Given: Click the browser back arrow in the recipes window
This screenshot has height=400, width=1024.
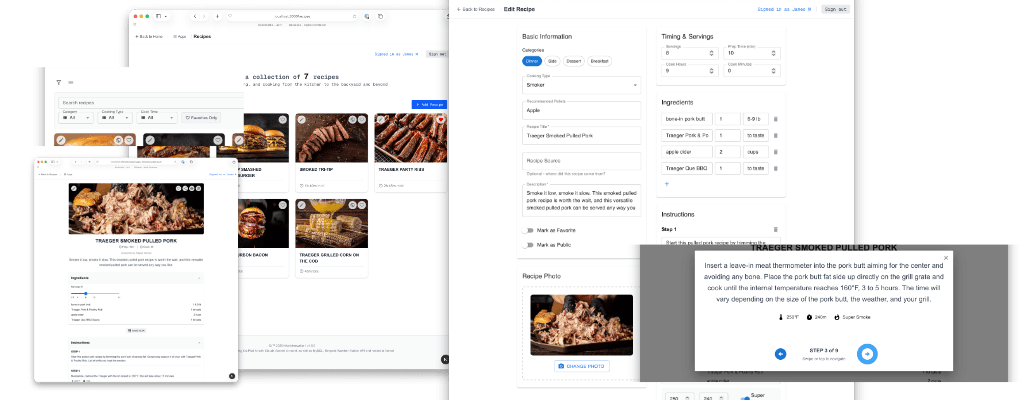Looking at the screenshot, I should coord(195,16).
